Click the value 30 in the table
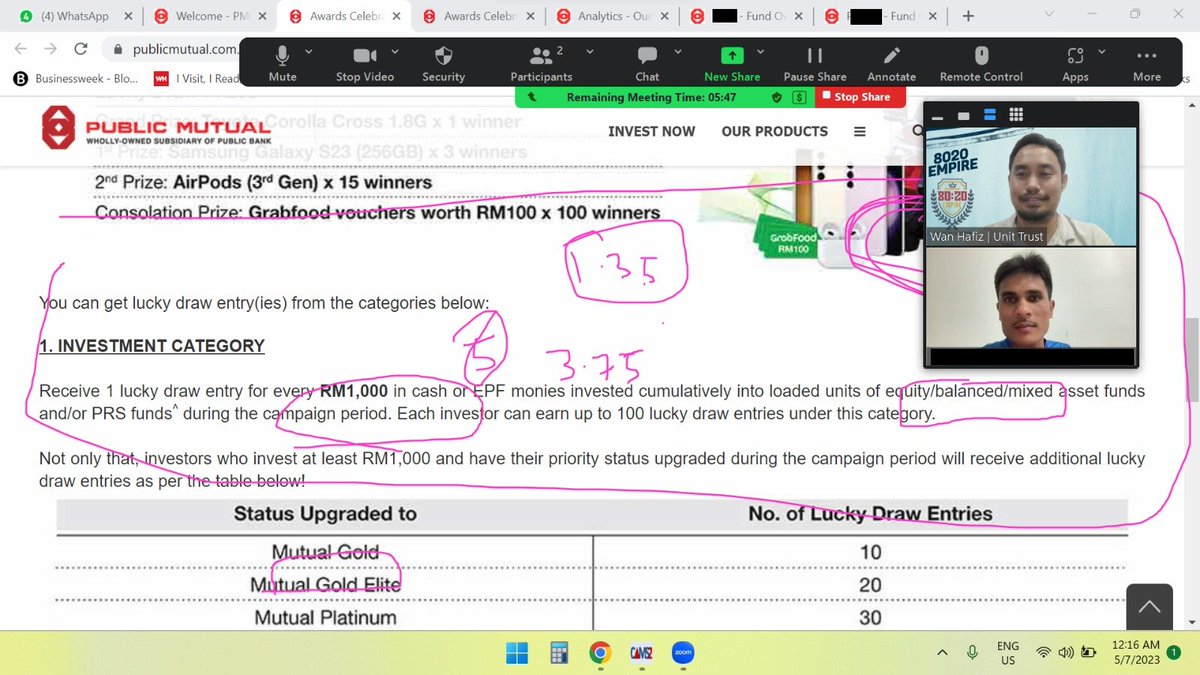Image resolution: width=1200 pixels, height=675 pixels. pos(870,617)
